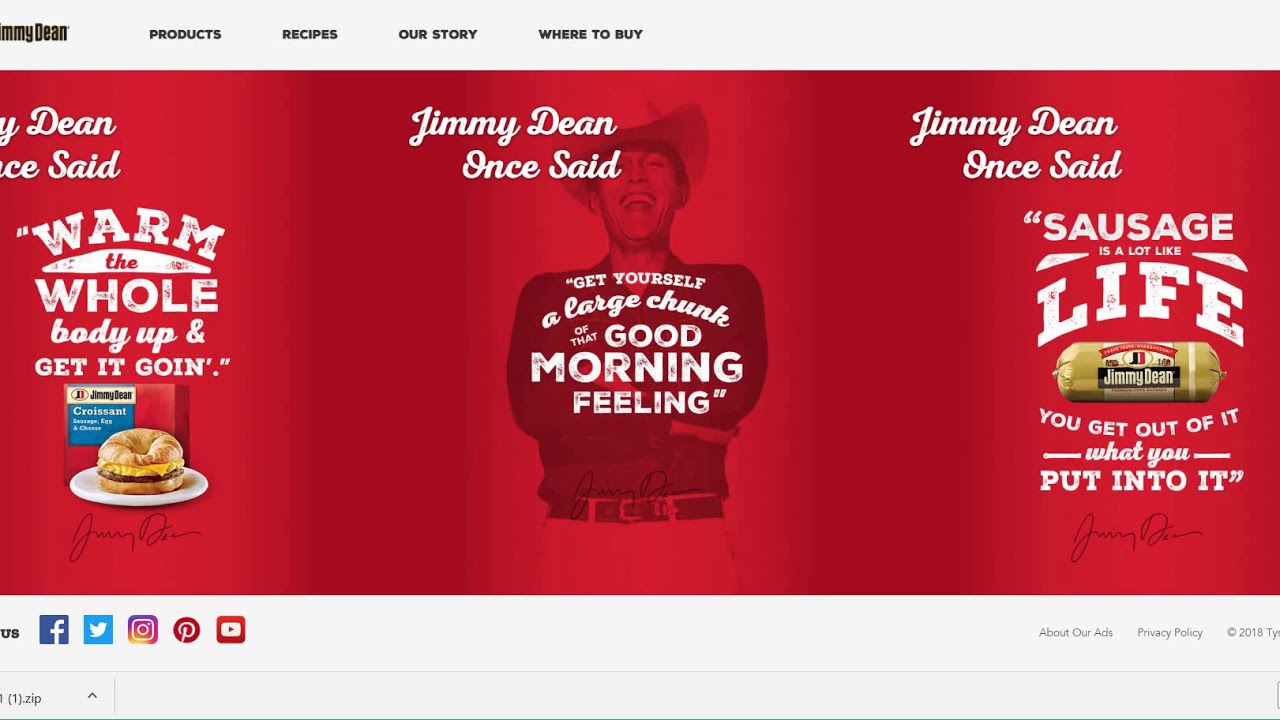
Task: Select the Croissant sandwich product image
Action: coord(136,445)
